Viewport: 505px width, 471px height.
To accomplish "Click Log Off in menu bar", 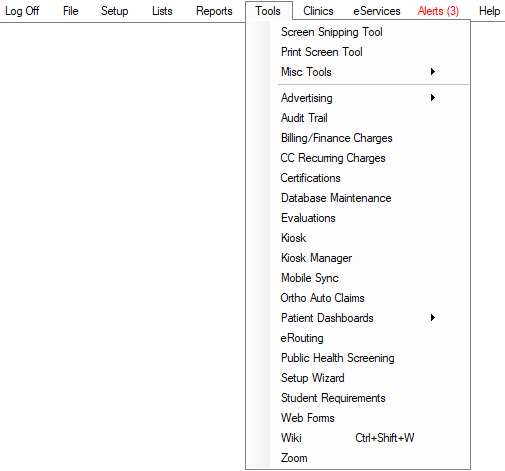I will point(22,11).
